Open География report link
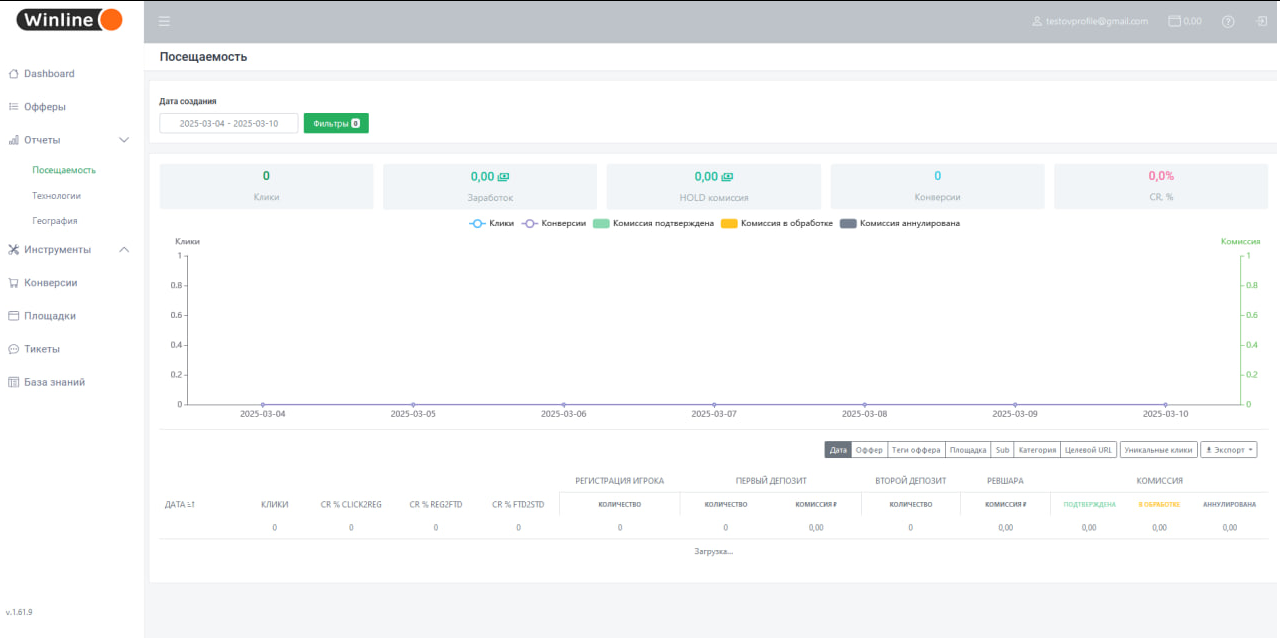This screenshot has height=638, width=1280. click(x=54, y=221)
